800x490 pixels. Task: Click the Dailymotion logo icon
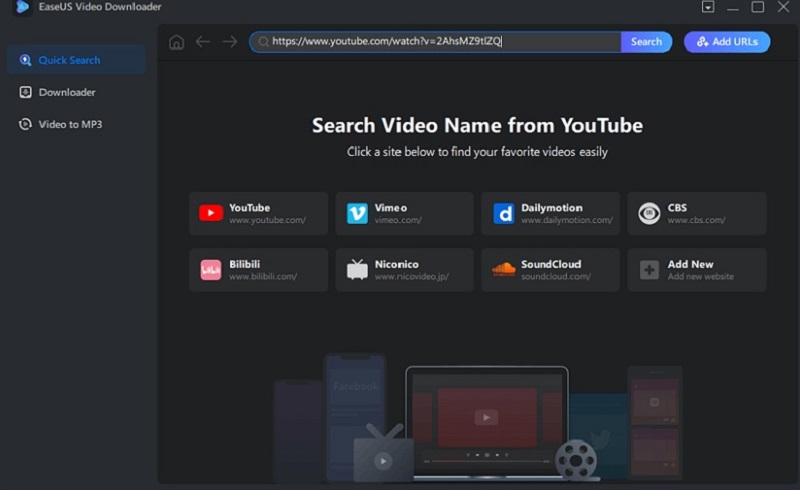click(x=504, y=213)
